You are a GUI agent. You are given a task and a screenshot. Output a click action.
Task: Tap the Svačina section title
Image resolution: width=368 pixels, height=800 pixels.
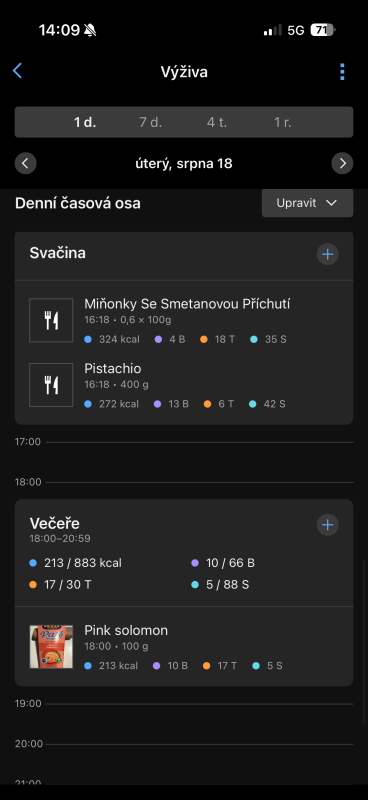coord(57,253)
